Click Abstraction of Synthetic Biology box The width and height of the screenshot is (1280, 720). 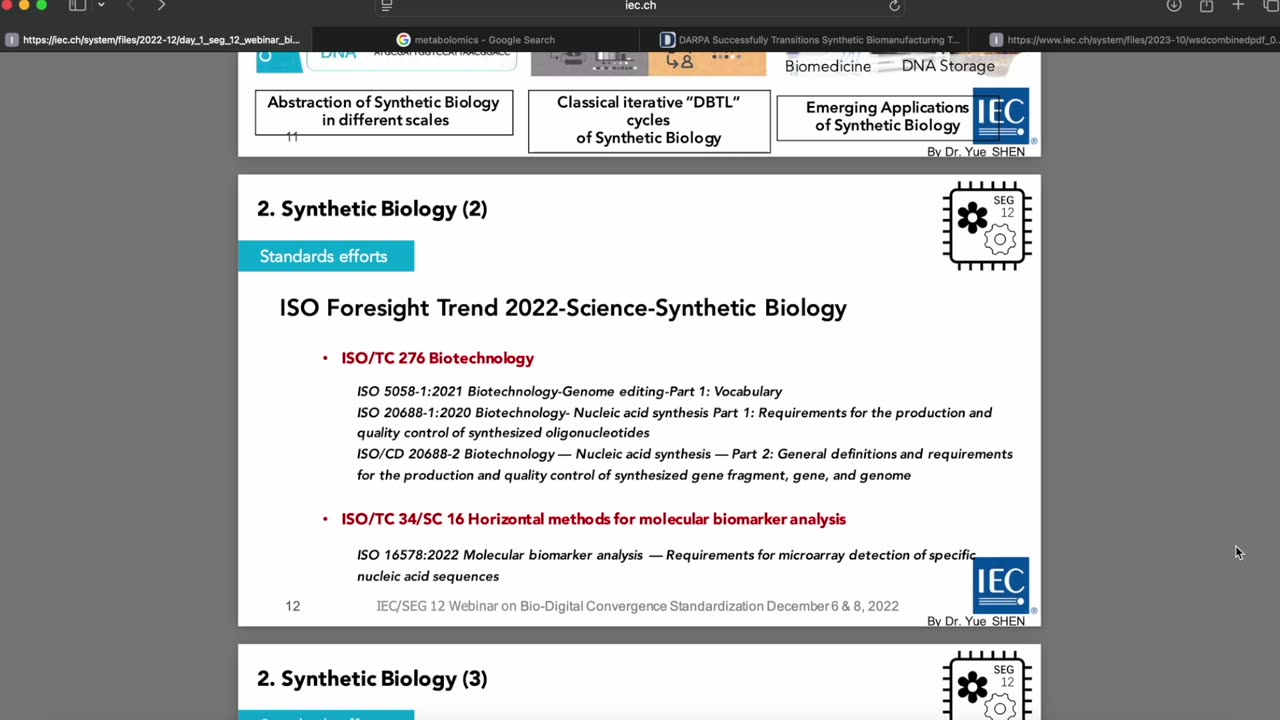click(384, 112)
